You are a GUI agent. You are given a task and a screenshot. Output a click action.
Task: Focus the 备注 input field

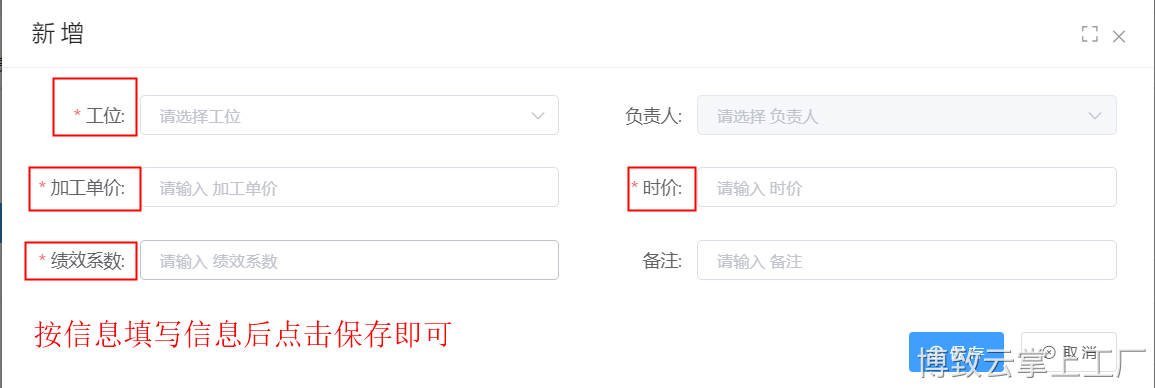tap(907, 260)
